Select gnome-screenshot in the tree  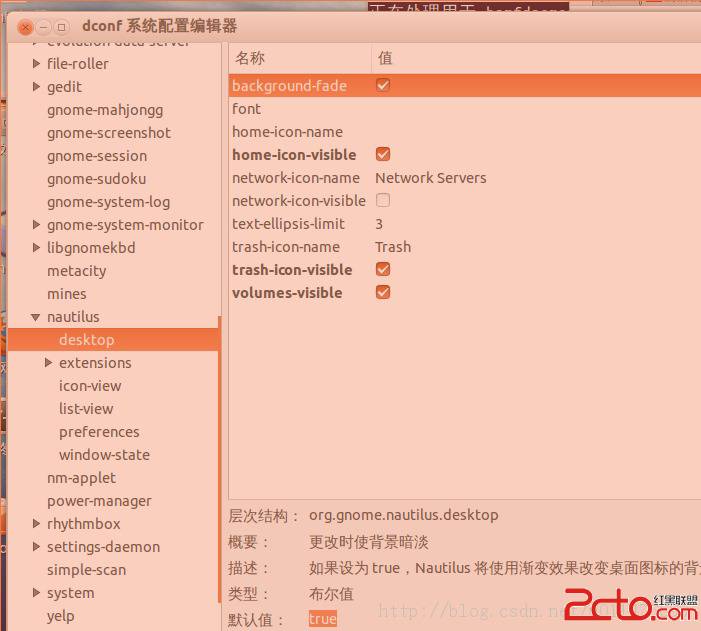pos(109,133)
